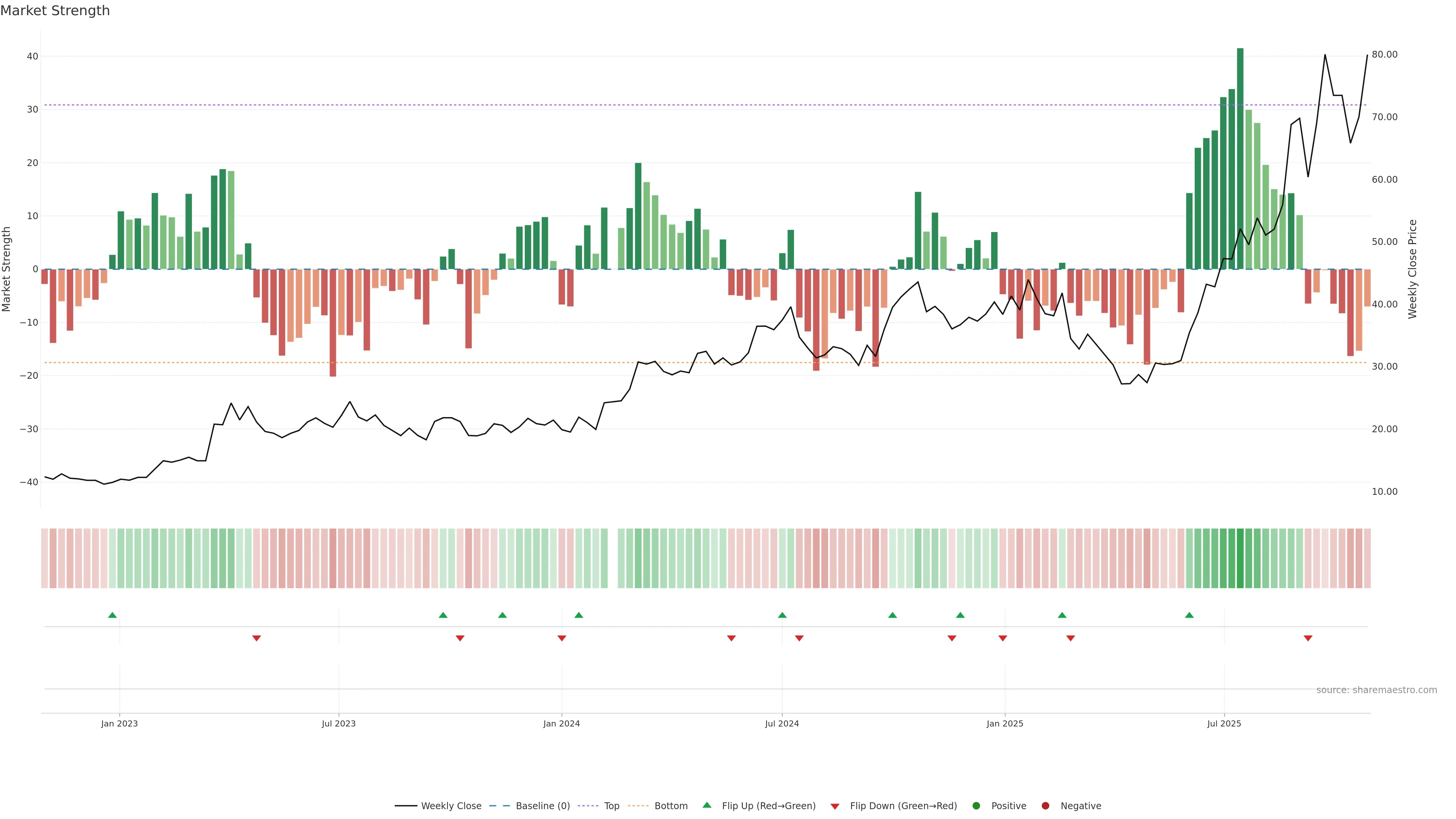This screenshot has height=819, width=1456.
Task: Click the Negative red circle legend icon
Action: click(x=1045, y=805)
